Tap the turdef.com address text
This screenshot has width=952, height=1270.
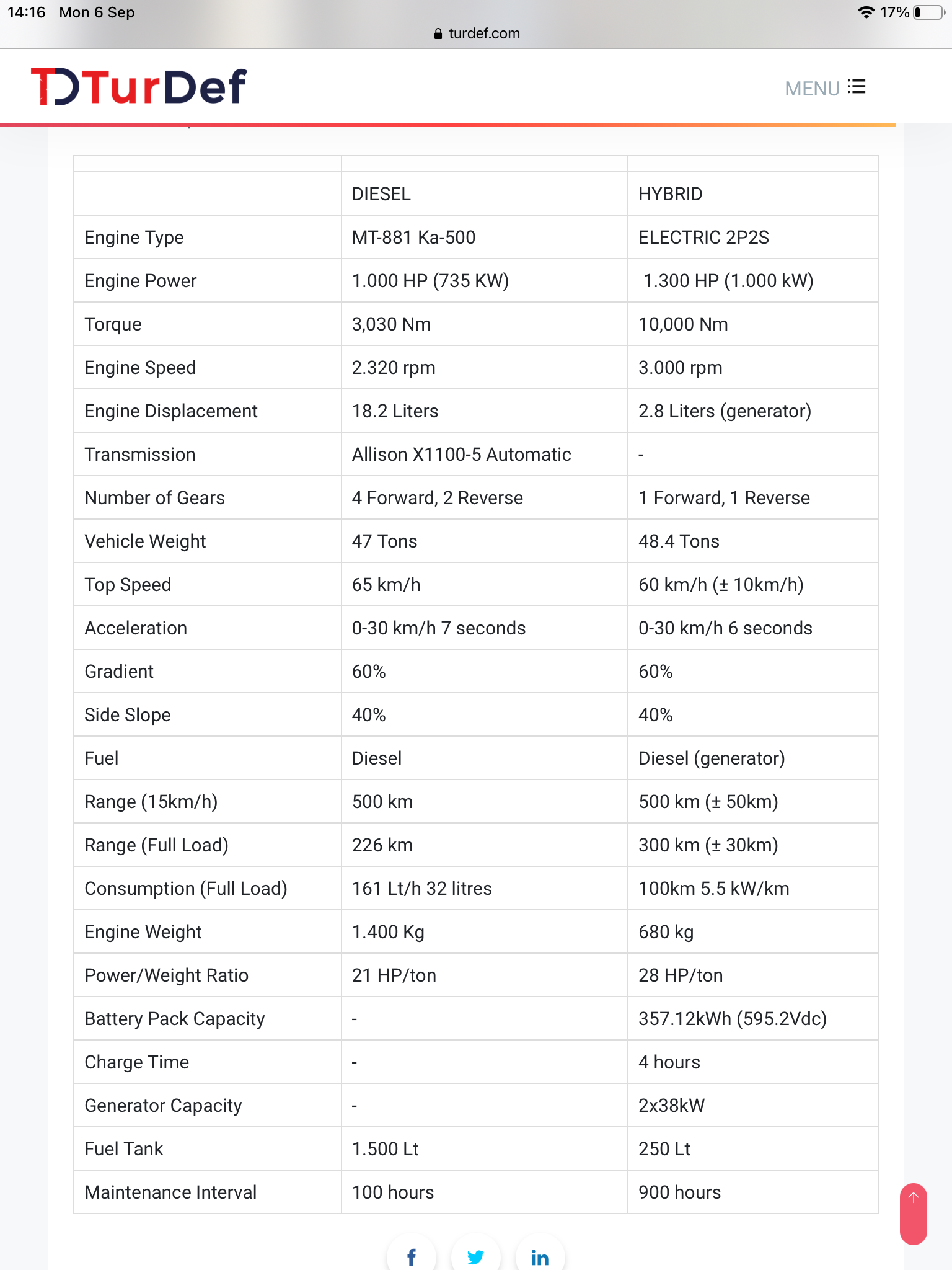tap(484, 33)
